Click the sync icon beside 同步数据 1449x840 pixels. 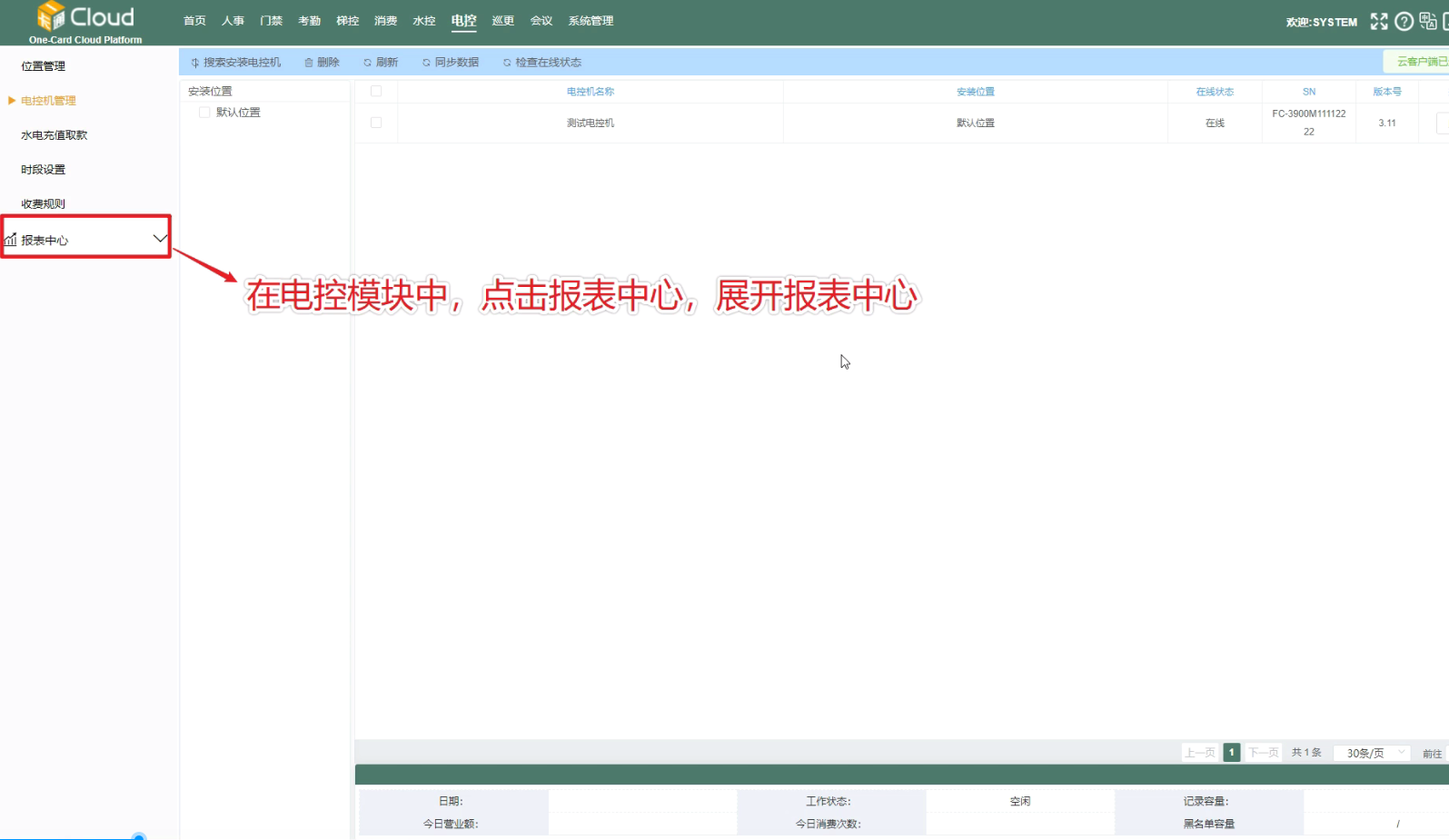coord(426,63)
